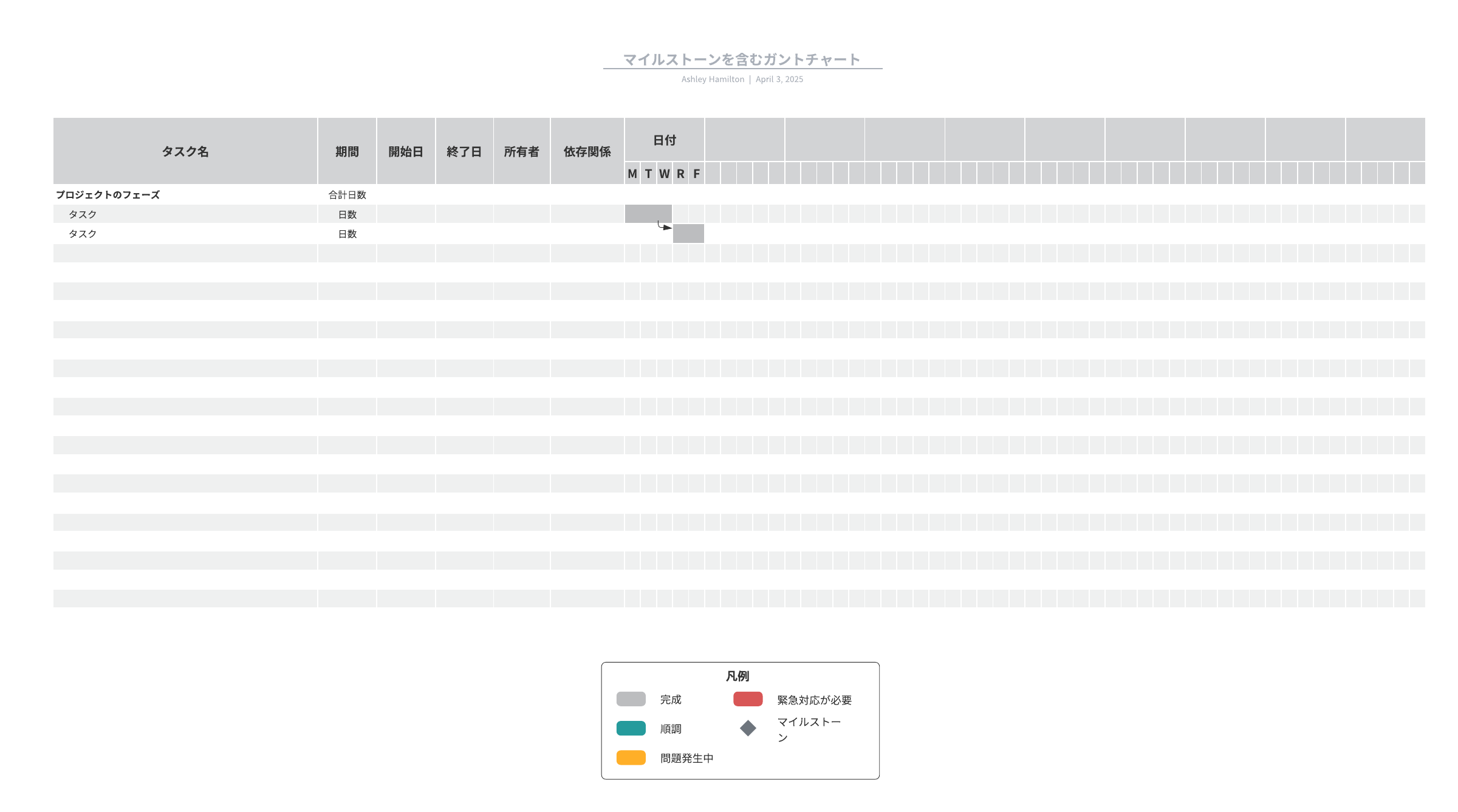The width and height of the screenshot is (1458, 812).
Task: Click the teal 順調 legend swatch
Action: (x=631, y=728)
